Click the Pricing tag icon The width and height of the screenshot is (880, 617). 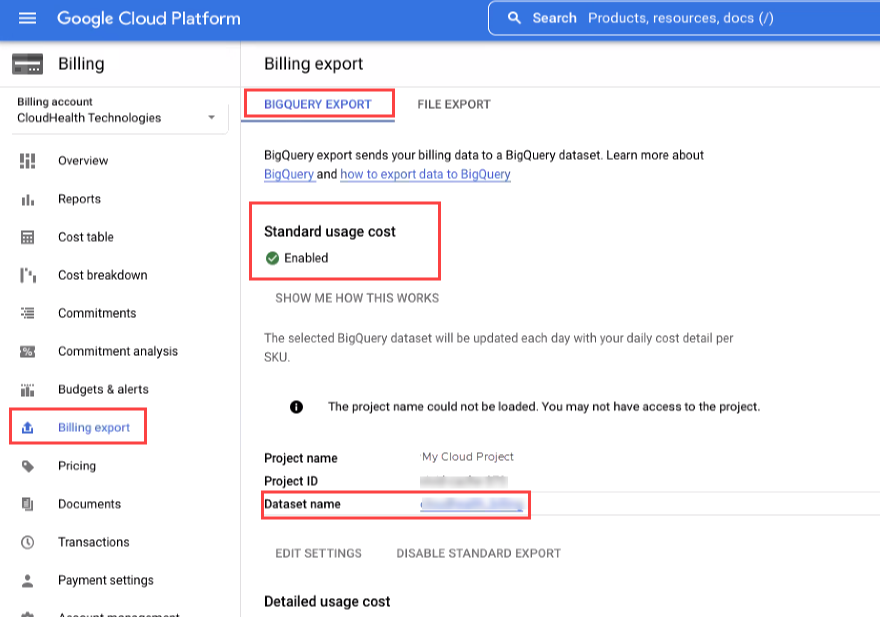28,466
